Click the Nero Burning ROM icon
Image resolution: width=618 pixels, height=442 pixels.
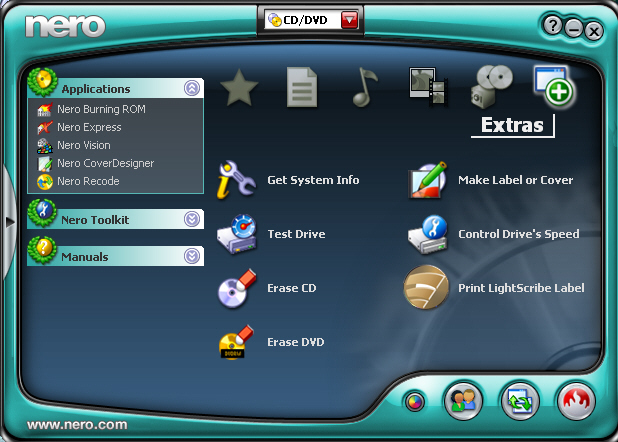pos(45,110)
